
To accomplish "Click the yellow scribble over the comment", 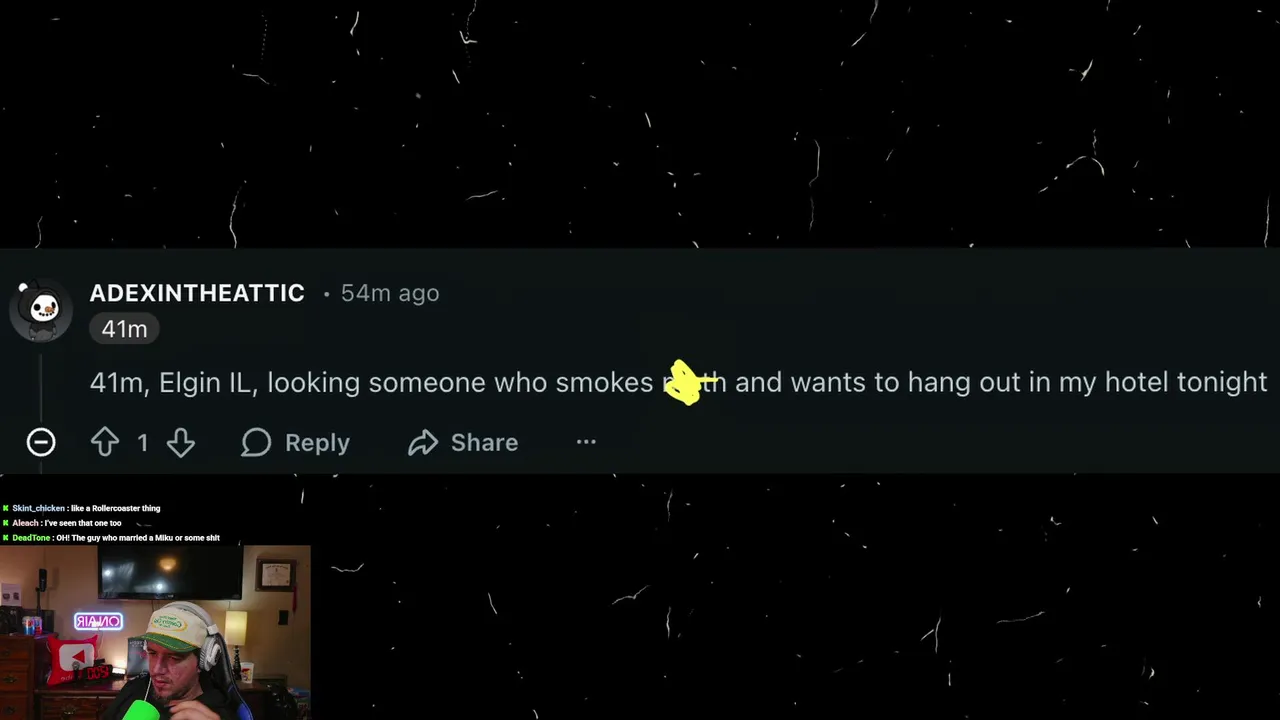I will (685, 382).
